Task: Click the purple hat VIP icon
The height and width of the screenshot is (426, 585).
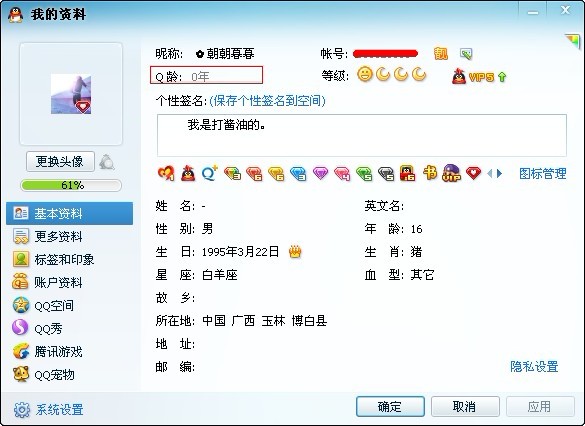Action: [x=451, y=173]
